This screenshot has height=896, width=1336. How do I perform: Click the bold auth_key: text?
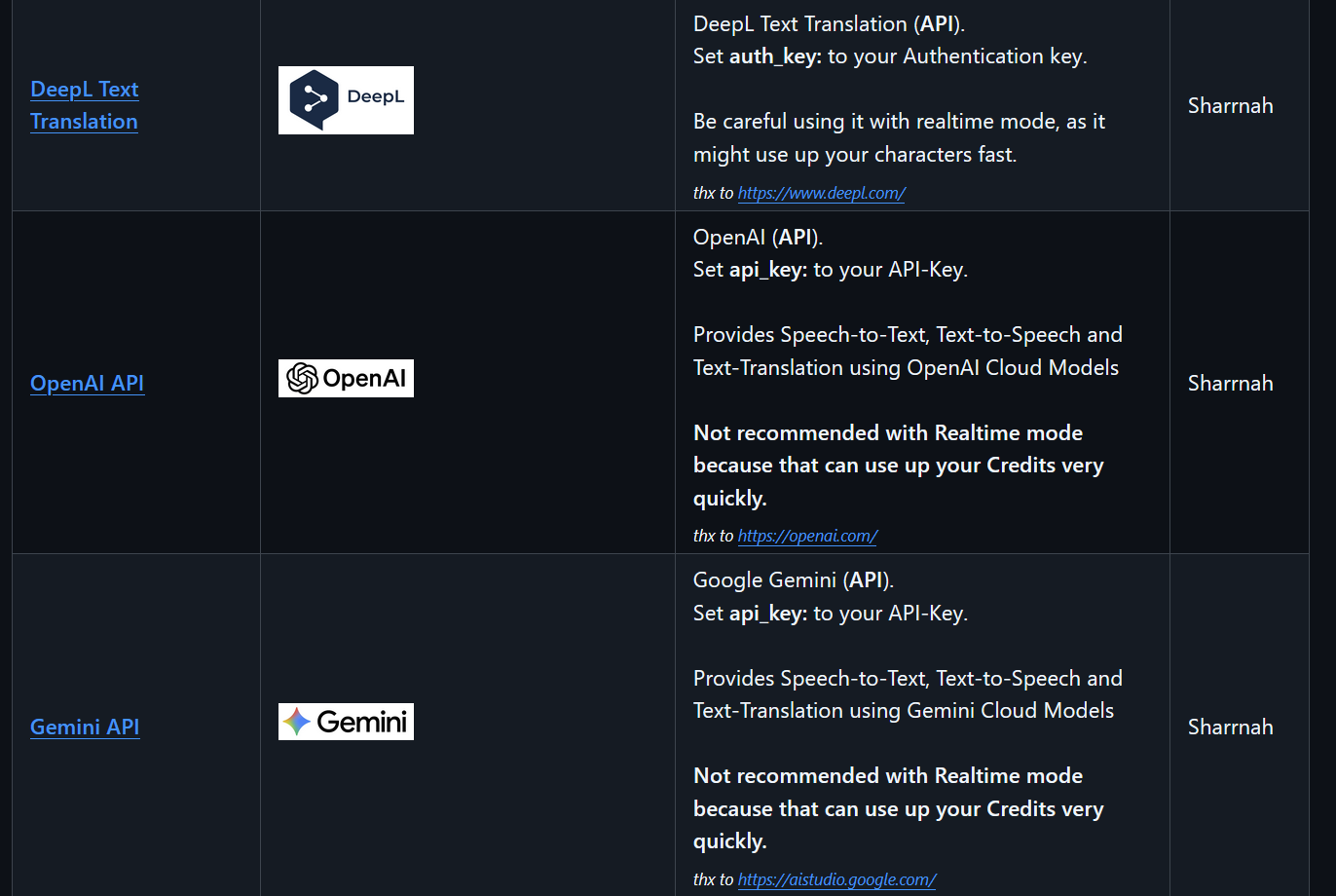(775, 56)
